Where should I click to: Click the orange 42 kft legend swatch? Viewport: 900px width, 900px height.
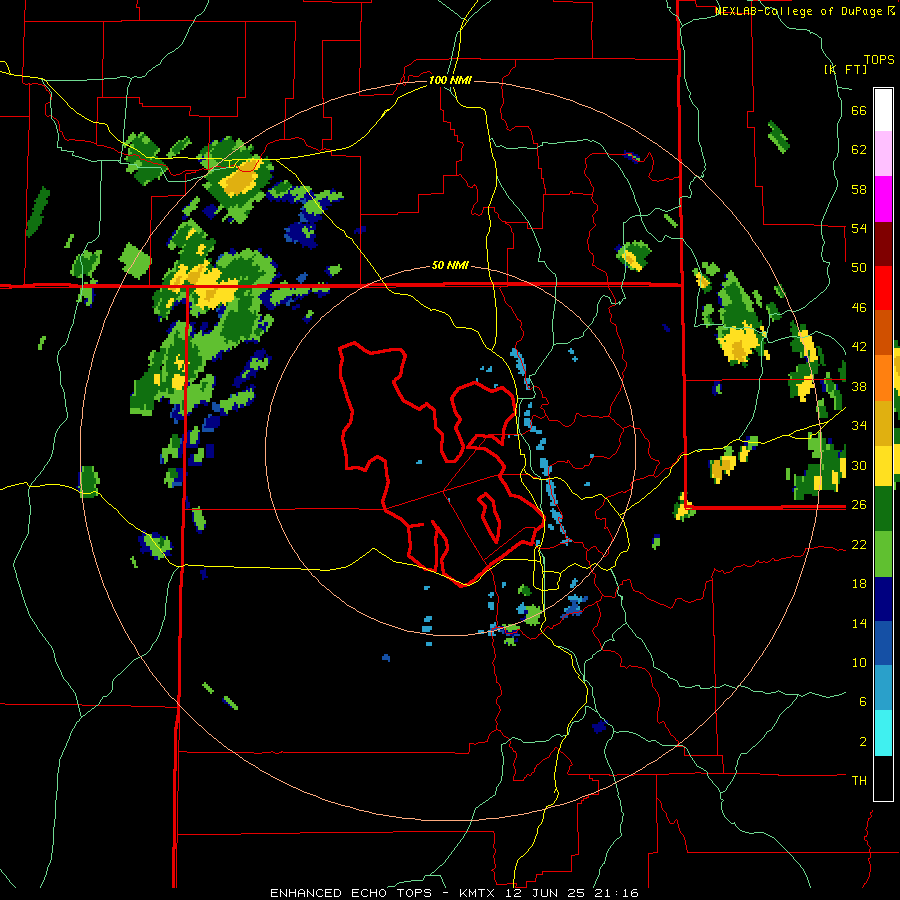[883, 377]
